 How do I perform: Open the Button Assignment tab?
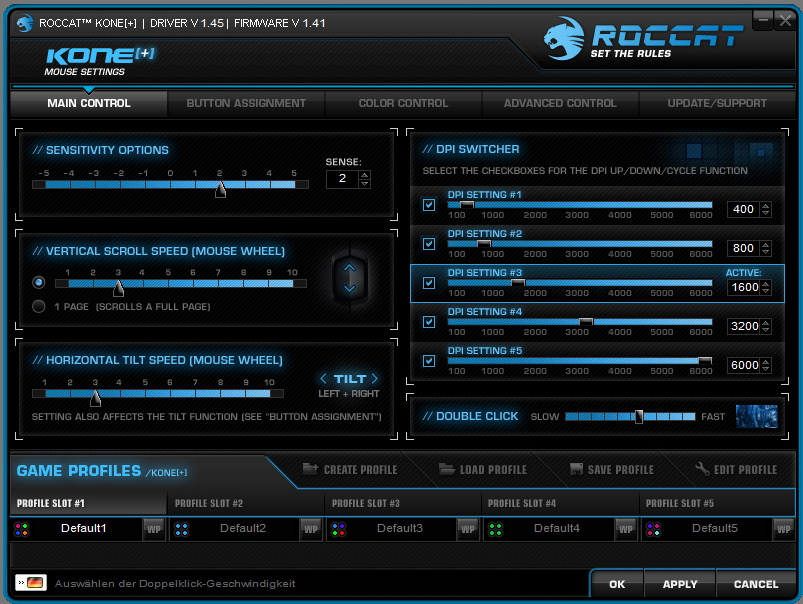(x=246, y=103)
